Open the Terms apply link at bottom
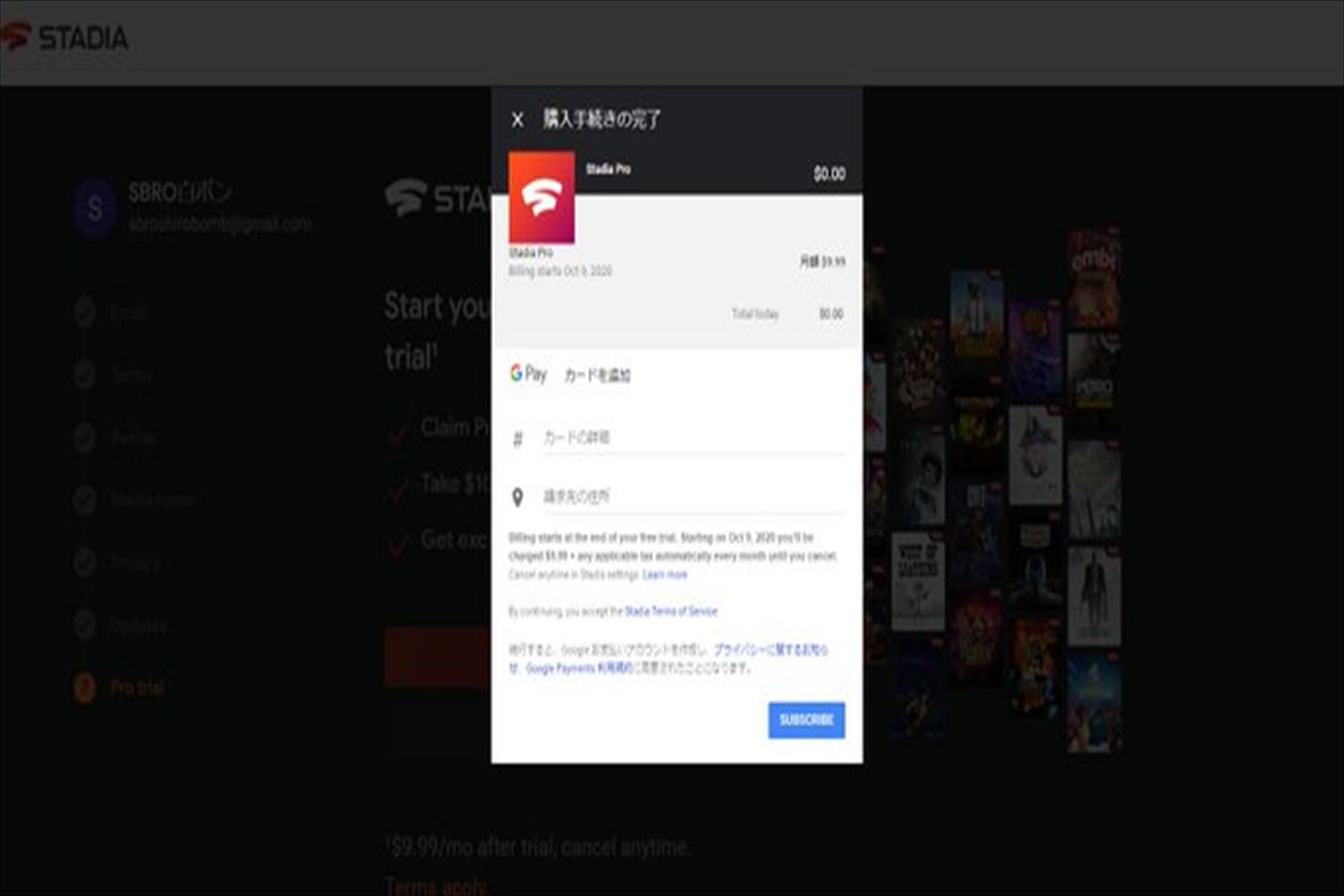This screenshot has height=896, width=1344. 437,885
